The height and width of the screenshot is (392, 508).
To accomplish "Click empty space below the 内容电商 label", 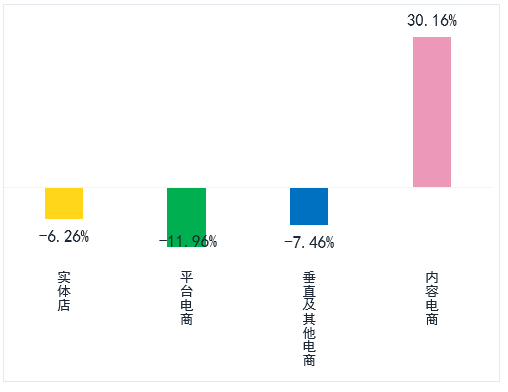I will pyautogui.click(x=432, y=353).
